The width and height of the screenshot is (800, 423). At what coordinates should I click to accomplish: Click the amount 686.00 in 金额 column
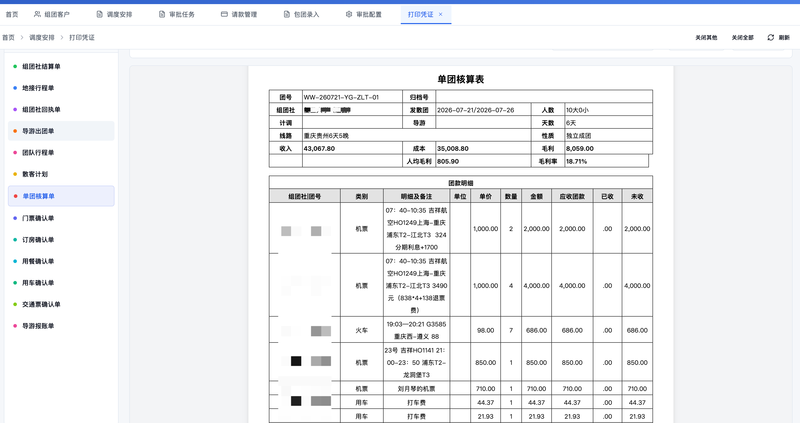(536, 330)
